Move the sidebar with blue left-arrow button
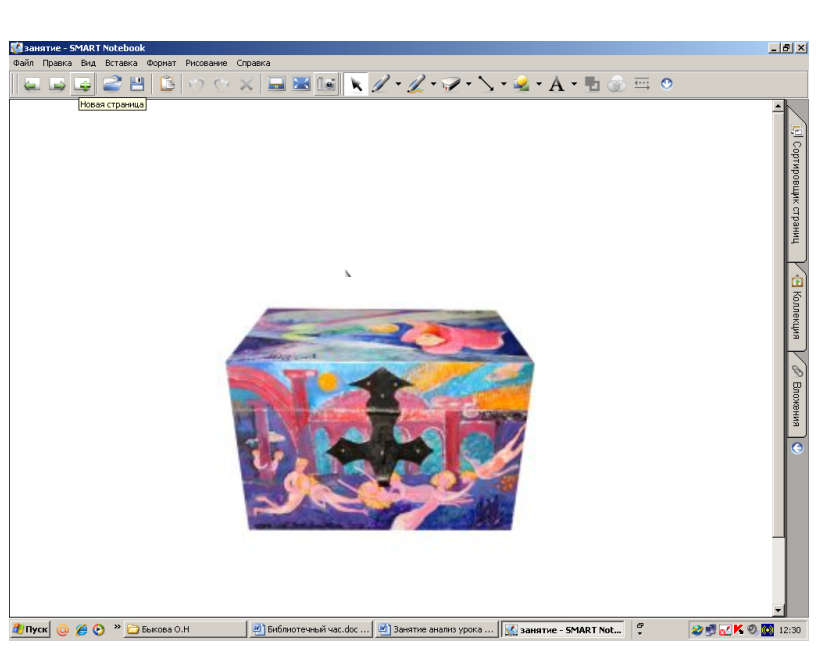The height and width of the screenshot is (663, 831). pyautogui.click(x=797, y=448)
